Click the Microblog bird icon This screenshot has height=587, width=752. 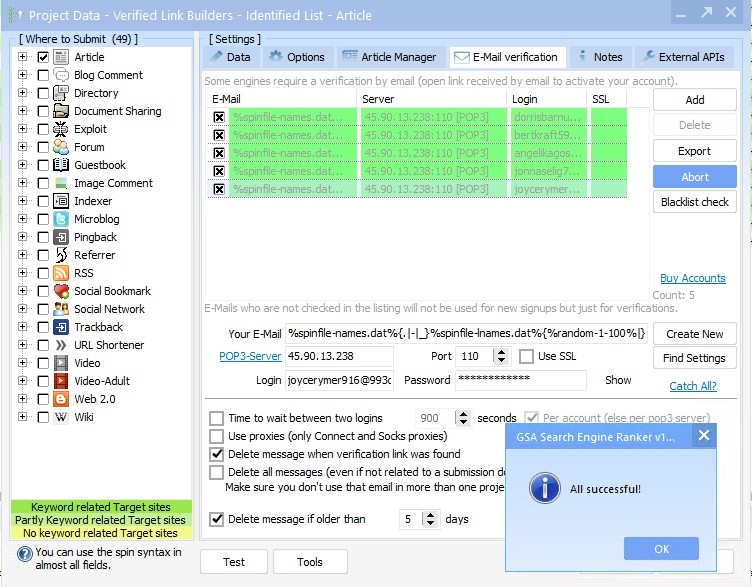point(61,219)
